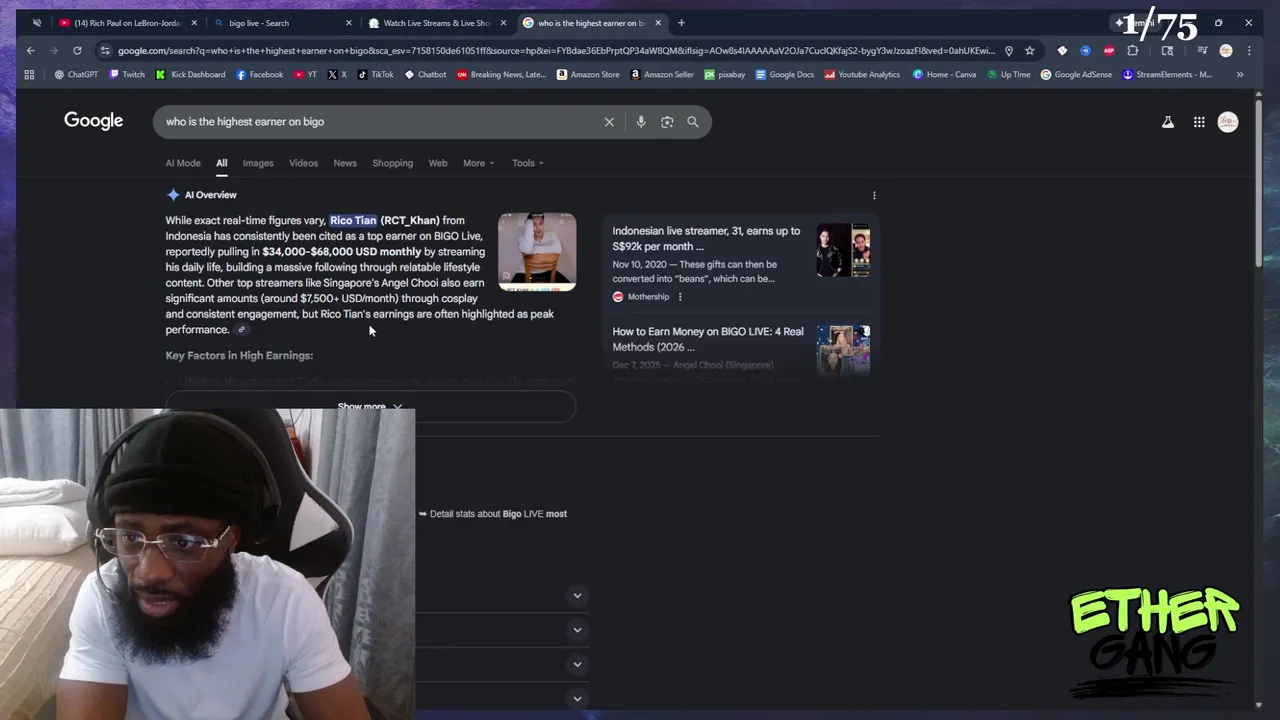
Task: Close the 'Watch Live Streams' tab
Action: (504, 23)
